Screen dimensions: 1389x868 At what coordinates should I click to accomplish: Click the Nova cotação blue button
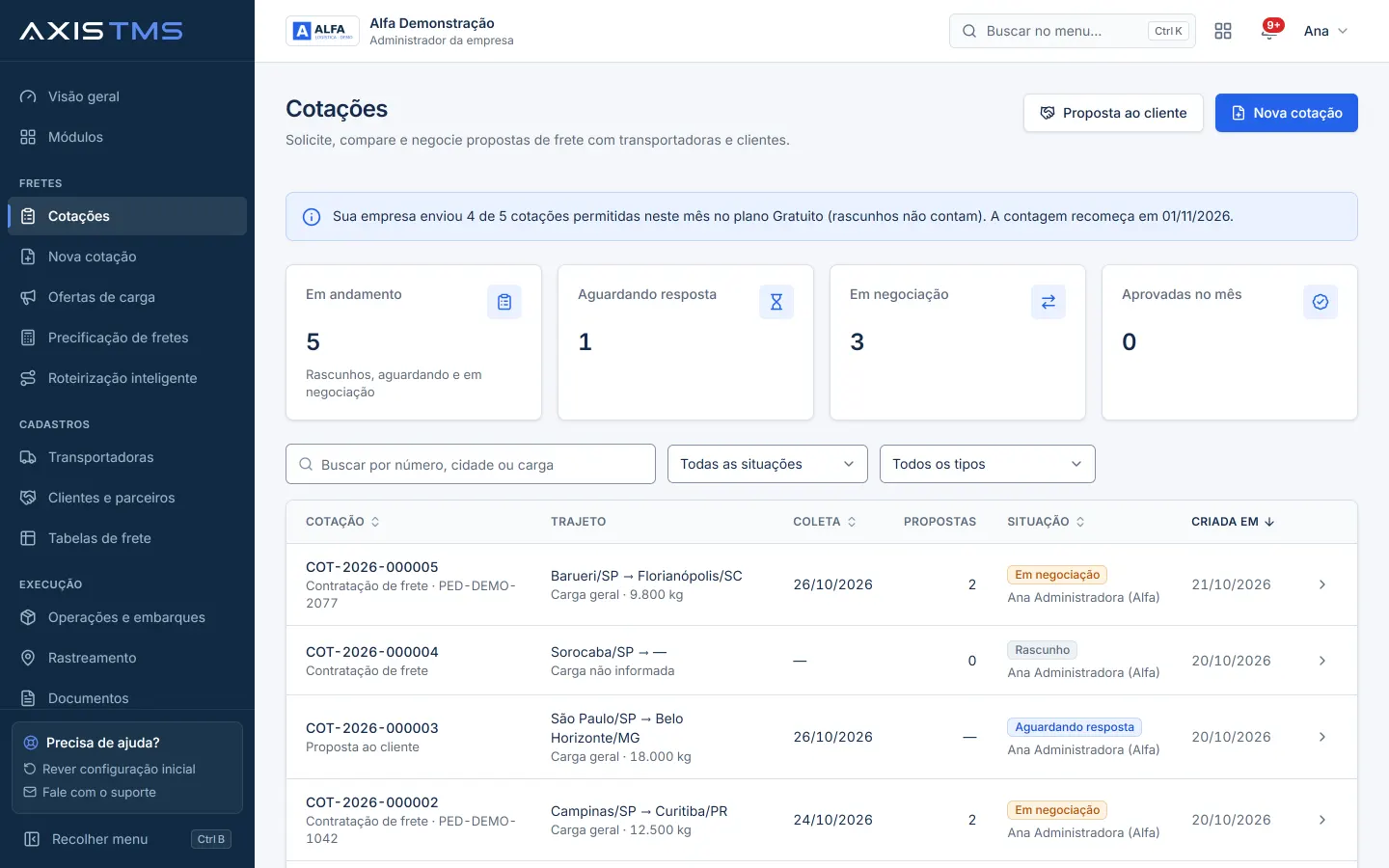click(x=1287, y=113)
